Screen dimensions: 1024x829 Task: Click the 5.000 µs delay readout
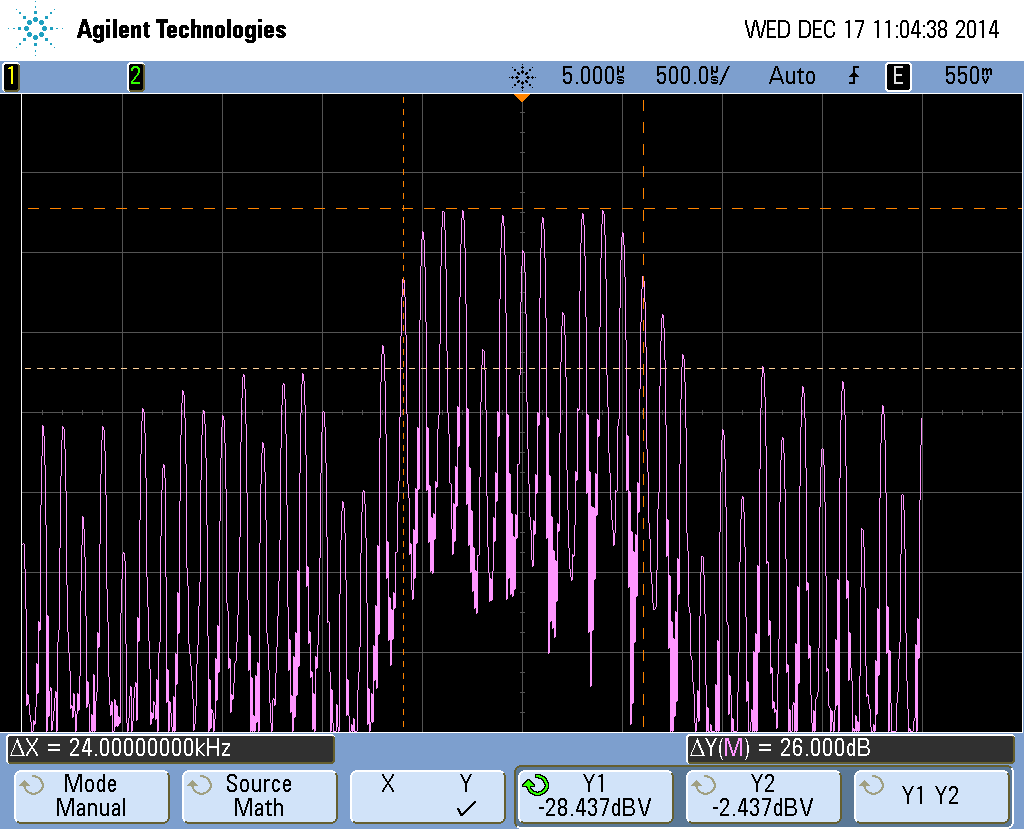tap(593, 76)
